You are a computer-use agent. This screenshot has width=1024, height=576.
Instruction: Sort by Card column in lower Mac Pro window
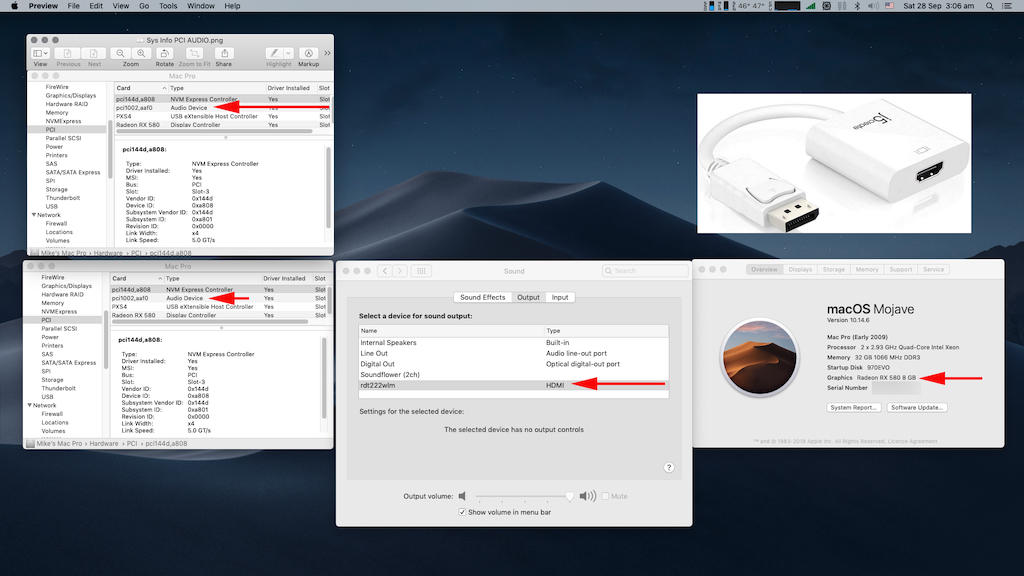click(x=136, y=278)
